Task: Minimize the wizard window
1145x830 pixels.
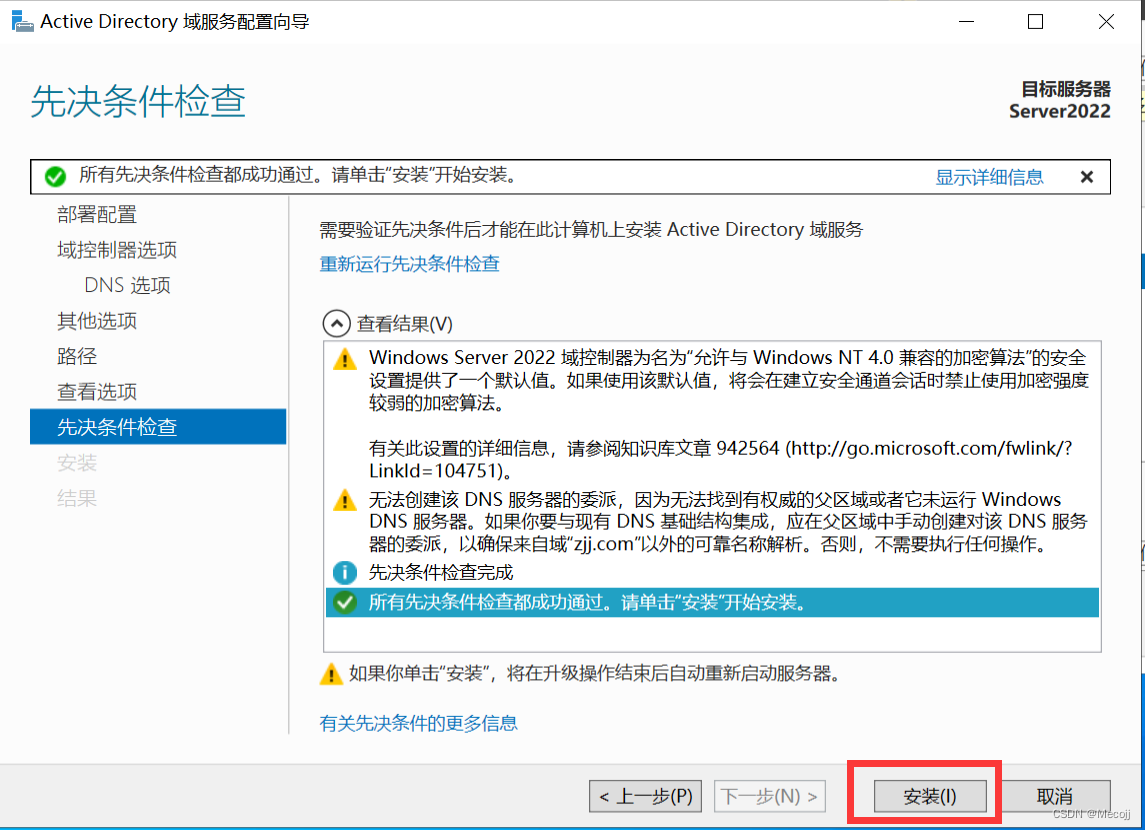Action: click(967, 22)
